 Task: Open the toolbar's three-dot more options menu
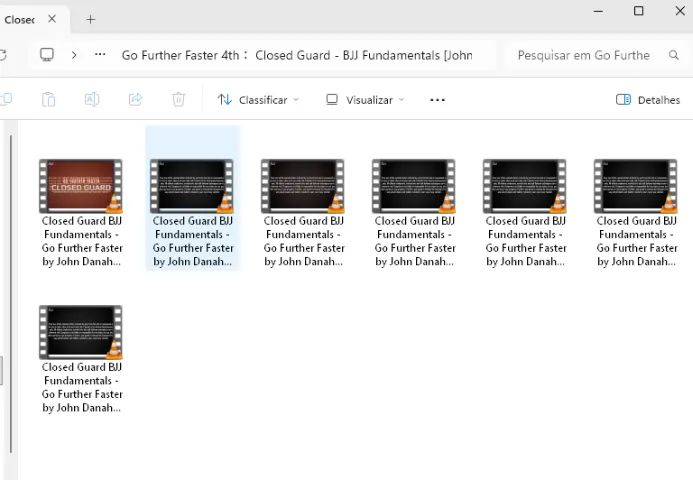click(437, 100)
